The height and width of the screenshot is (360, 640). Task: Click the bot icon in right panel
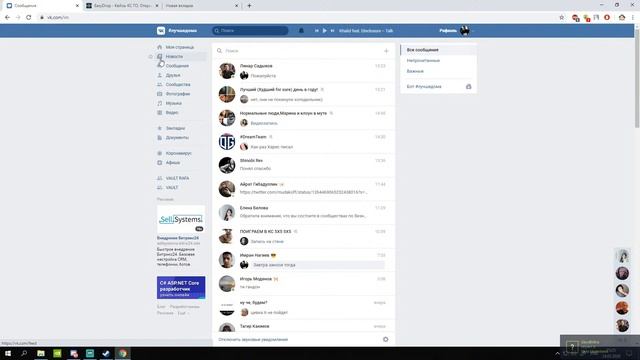tap(469, 87)
